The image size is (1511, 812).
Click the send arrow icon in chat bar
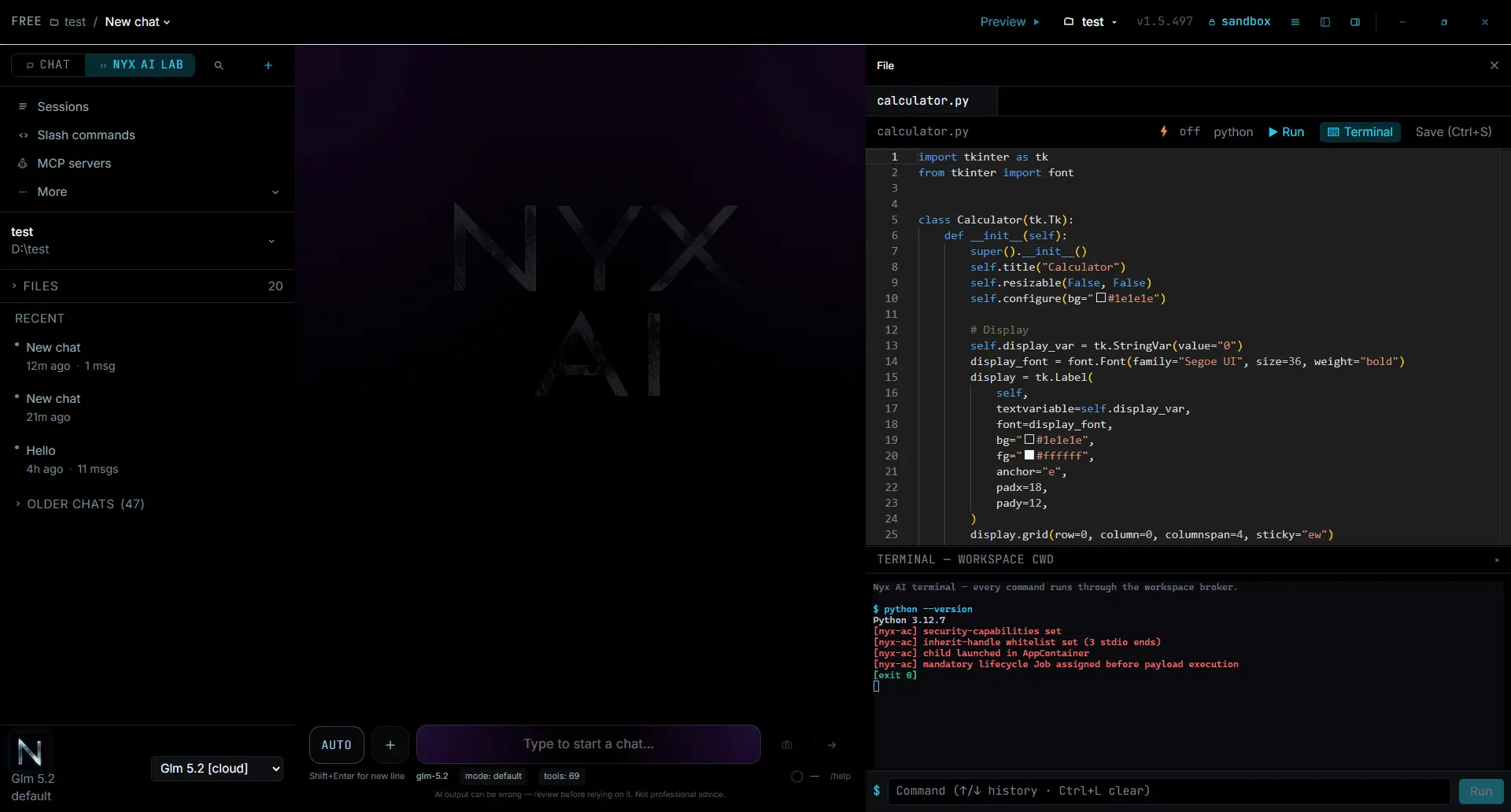832,744
